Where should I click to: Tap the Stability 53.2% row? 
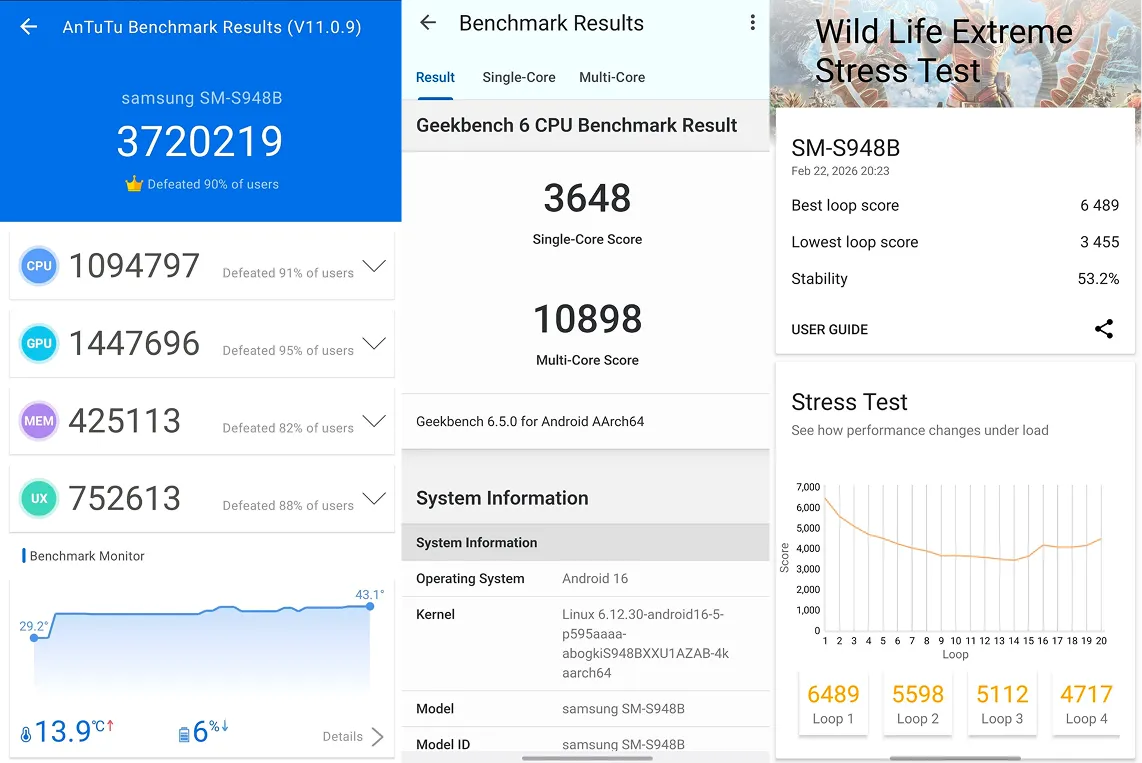point(955,279)
